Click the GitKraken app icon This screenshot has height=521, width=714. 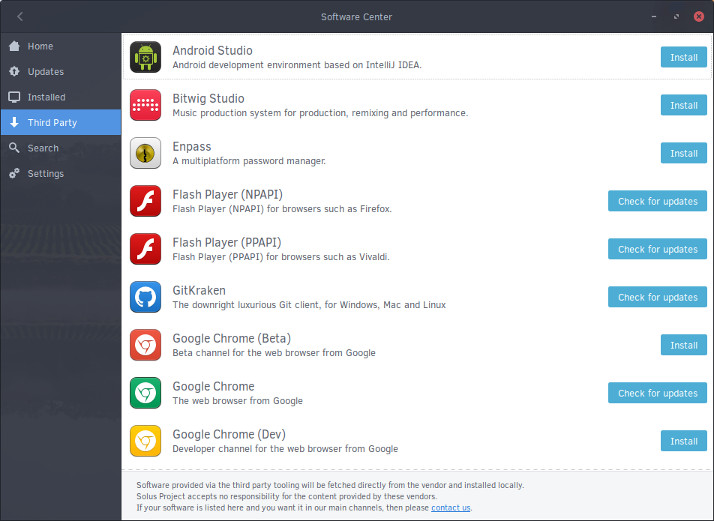tap(145, 297)
